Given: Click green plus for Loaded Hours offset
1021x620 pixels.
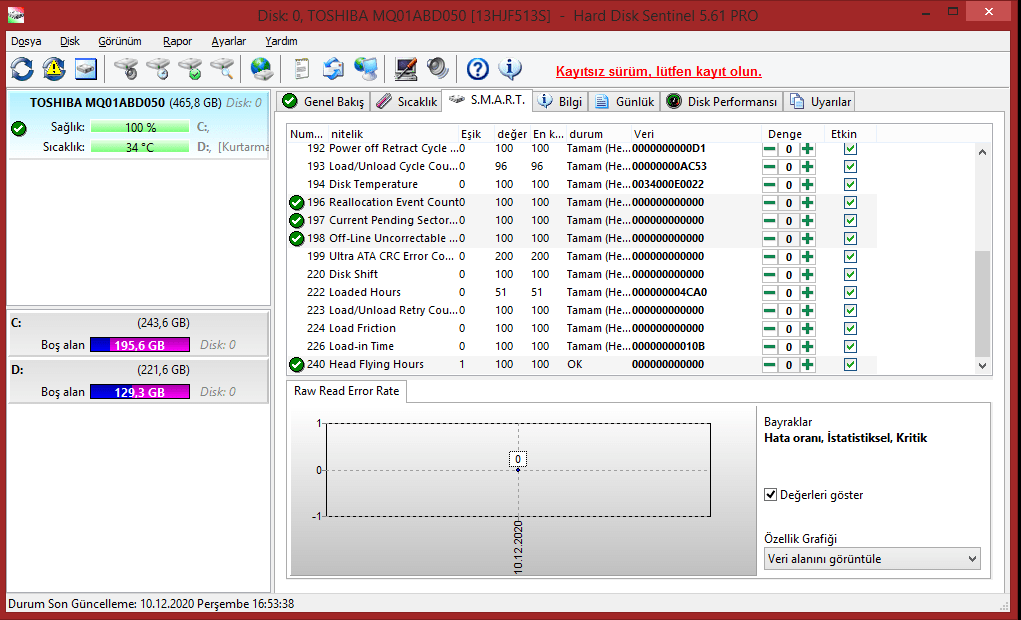Looking at the screenshot, I should 807,292.
